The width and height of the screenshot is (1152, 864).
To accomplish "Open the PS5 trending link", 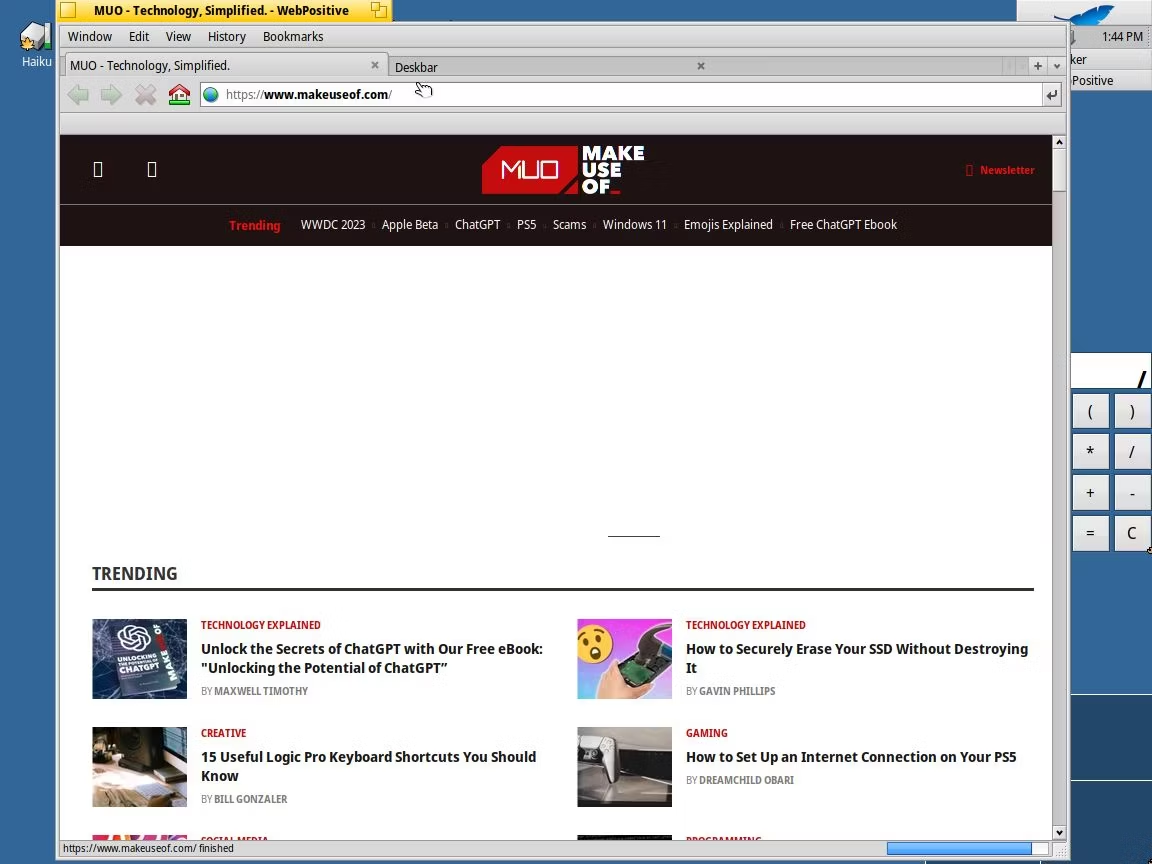I will (x=526, y=225).
